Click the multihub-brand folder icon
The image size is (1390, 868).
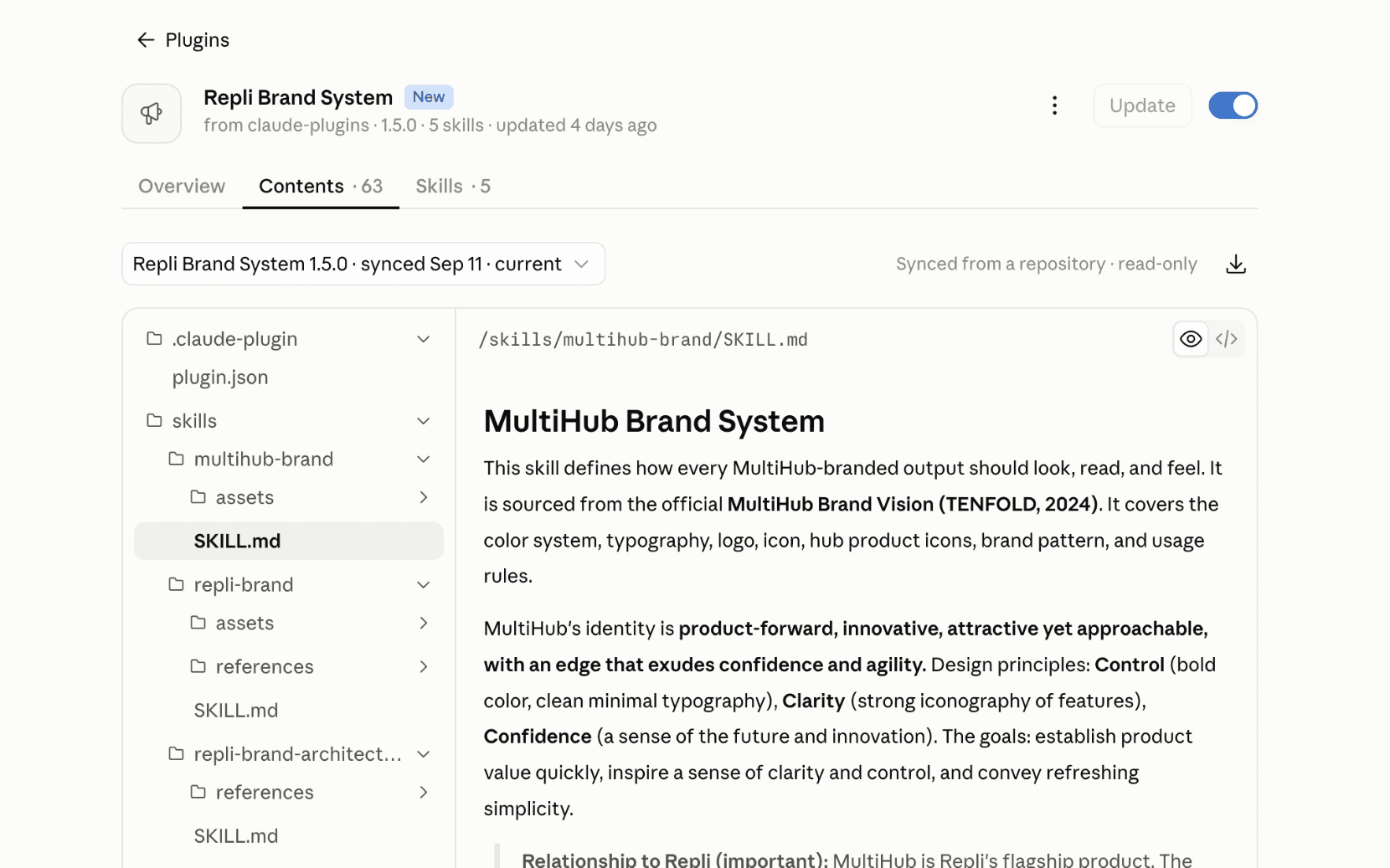(176, 459)
